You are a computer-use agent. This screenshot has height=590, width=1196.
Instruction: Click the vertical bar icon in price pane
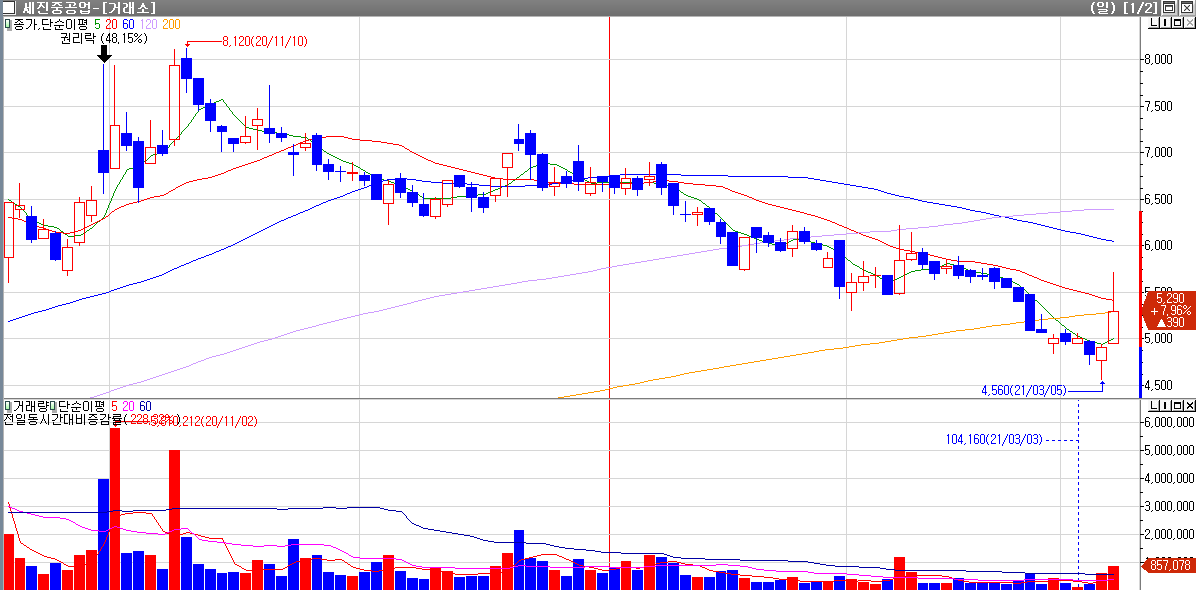click(x=1164, y=24)
